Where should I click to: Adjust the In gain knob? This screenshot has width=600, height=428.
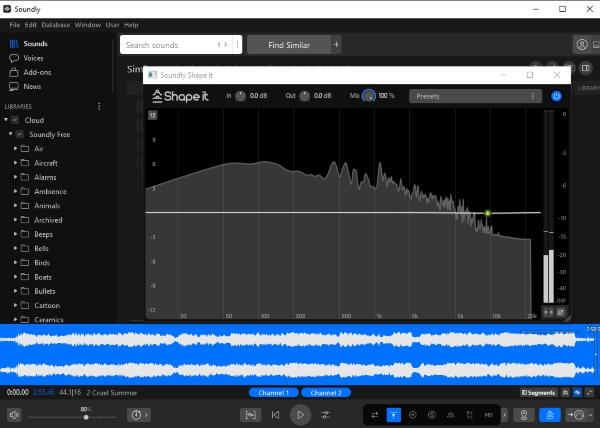[240, 96]
